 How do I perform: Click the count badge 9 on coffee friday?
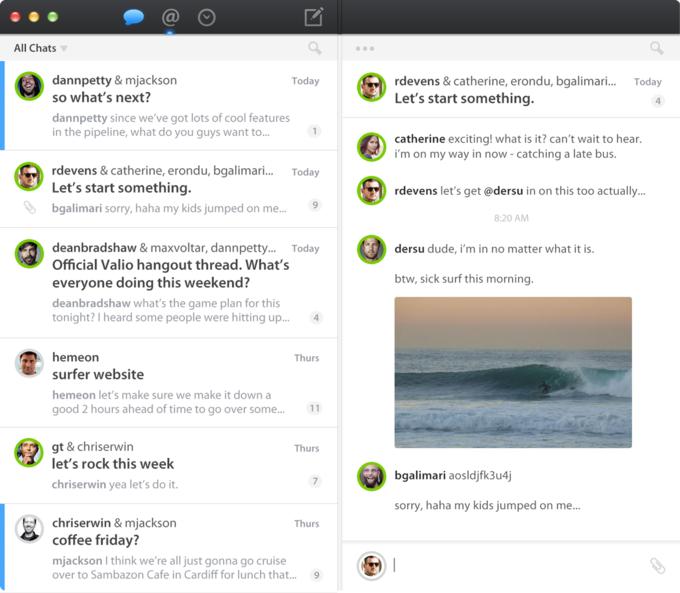click(x=317, y=575)
